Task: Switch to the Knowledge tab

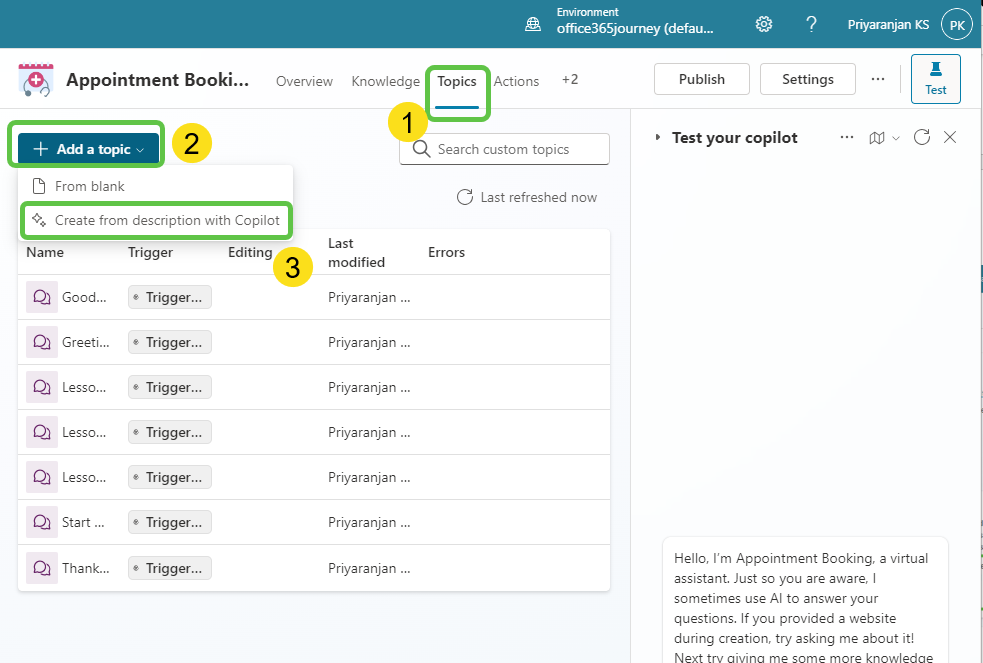Action: tap(385, 81)
